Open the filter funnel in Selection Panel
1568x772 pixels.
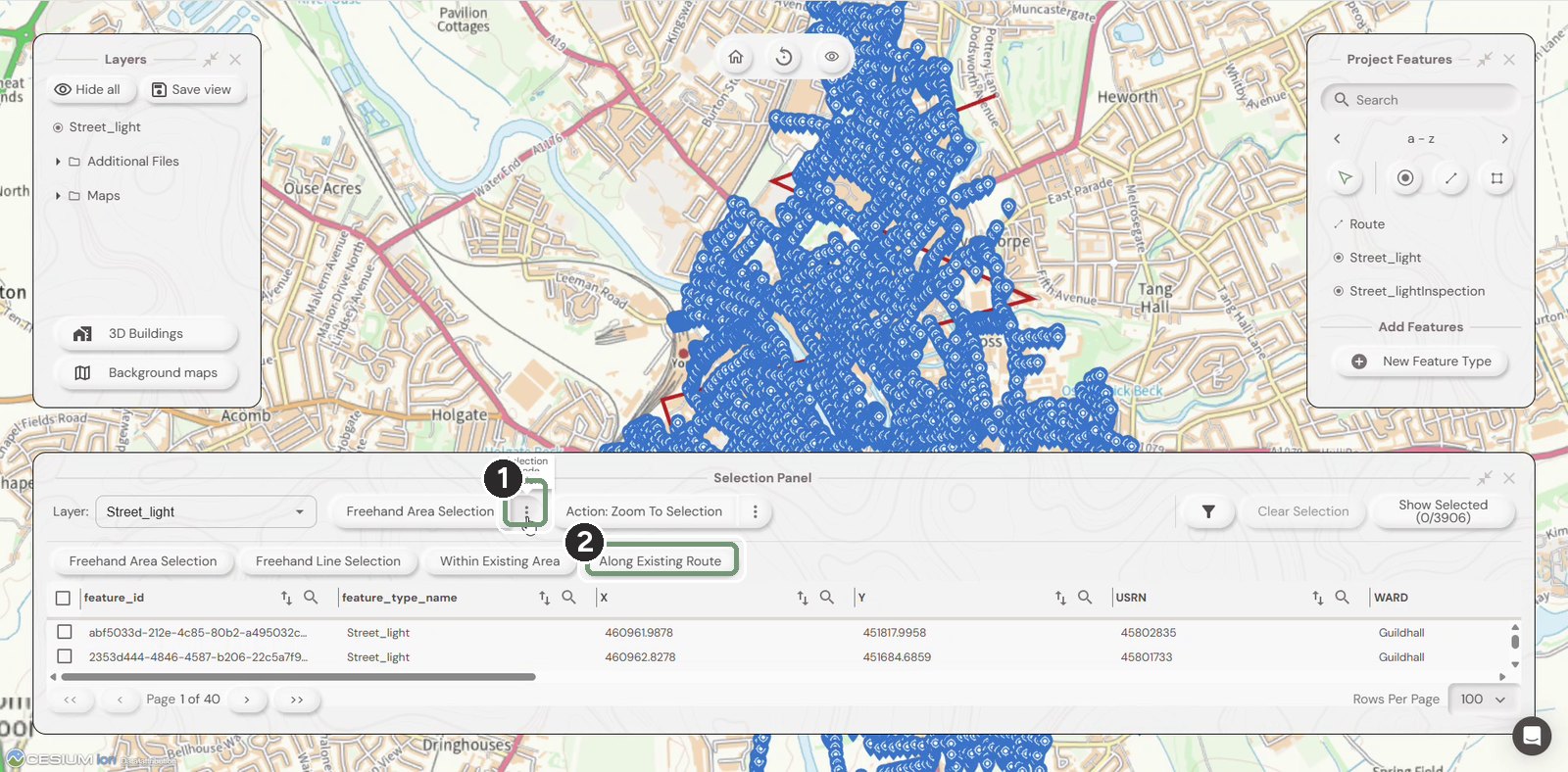coord(1208,511)
